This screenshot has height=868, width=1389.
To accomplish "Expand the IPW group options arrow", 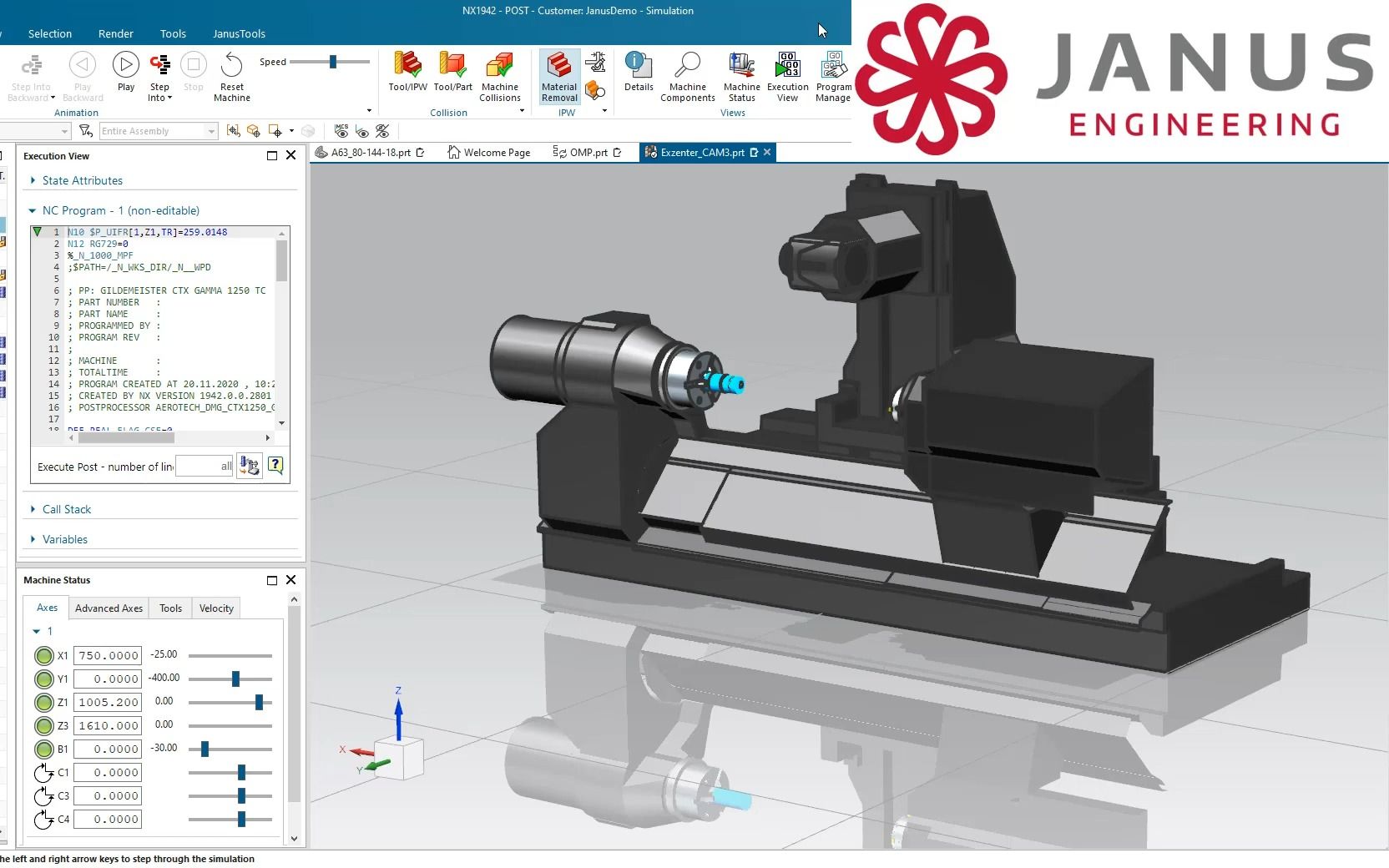I will pos(604,111).
